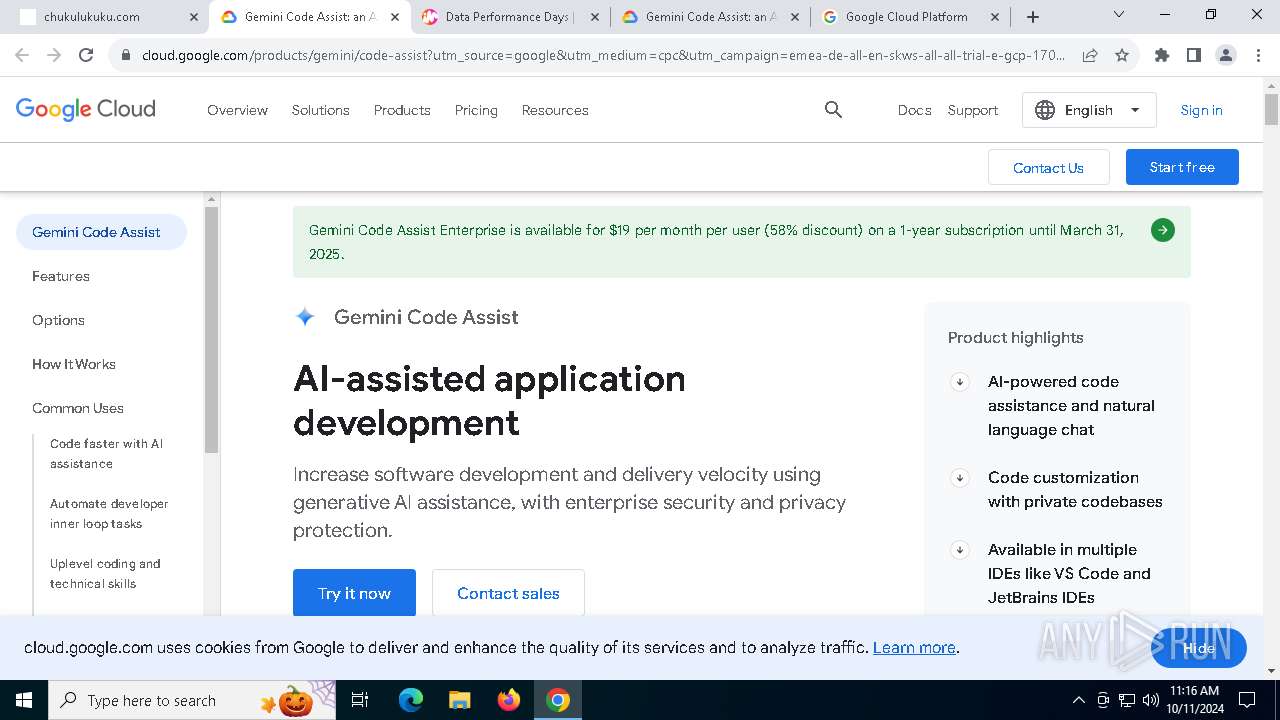Open the Products menu
1280x720 pixels.
click(402, 110)
